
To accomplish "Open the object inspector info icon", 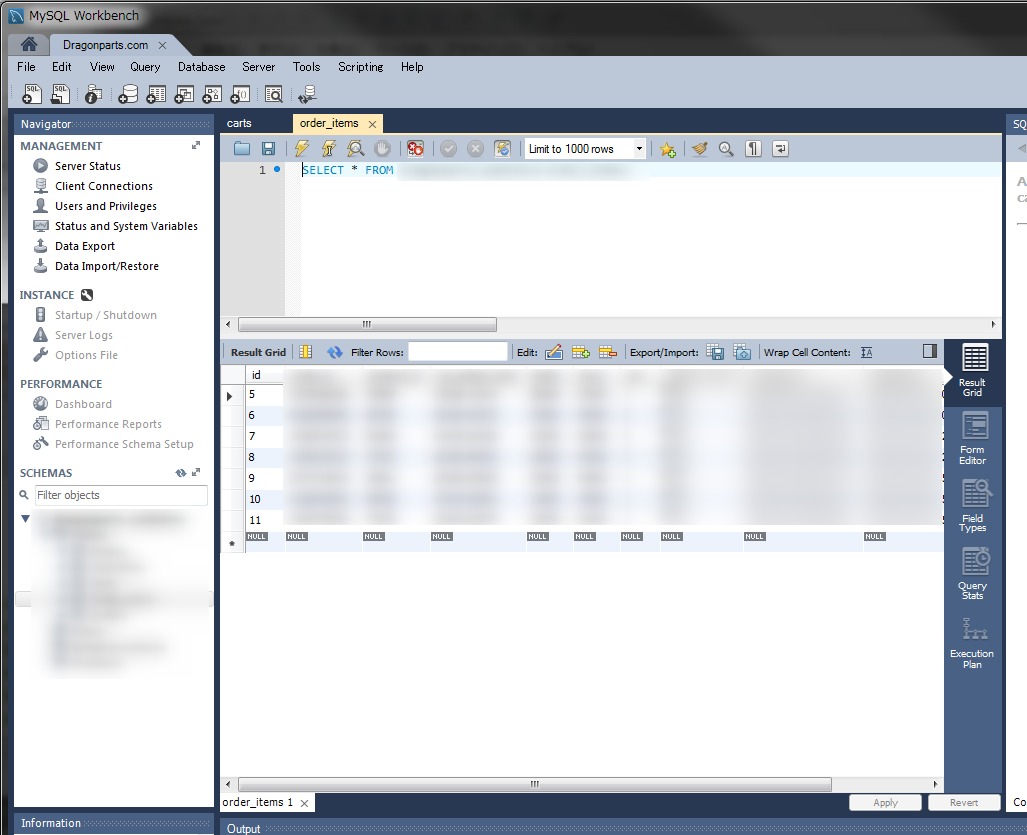I will (94, 94).
